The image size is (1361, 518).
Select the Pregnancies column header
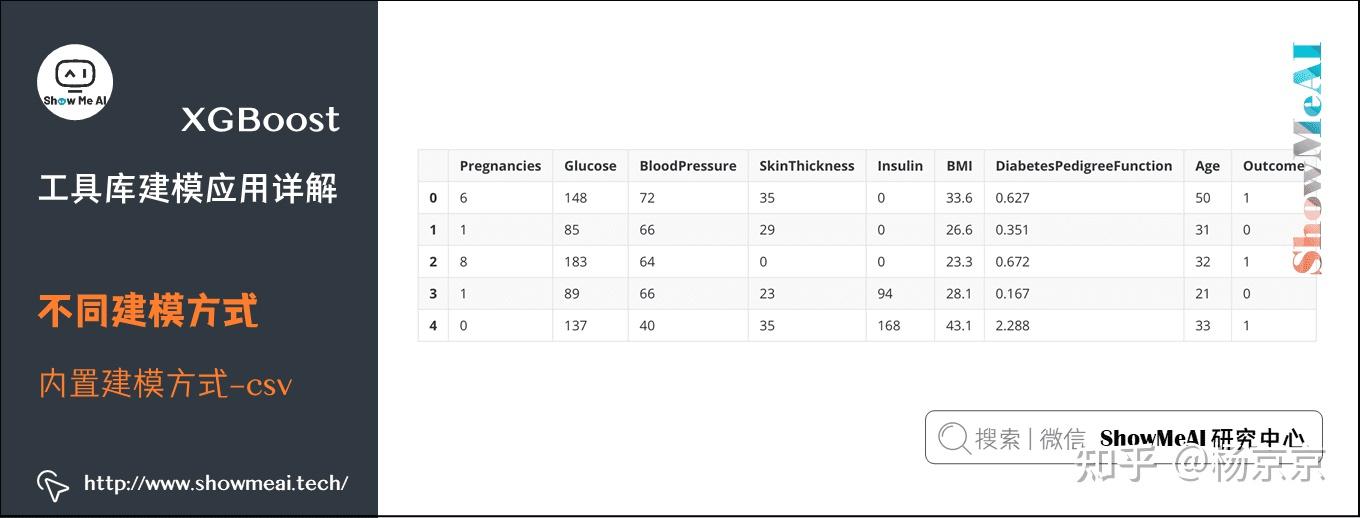tap(500, 166)
